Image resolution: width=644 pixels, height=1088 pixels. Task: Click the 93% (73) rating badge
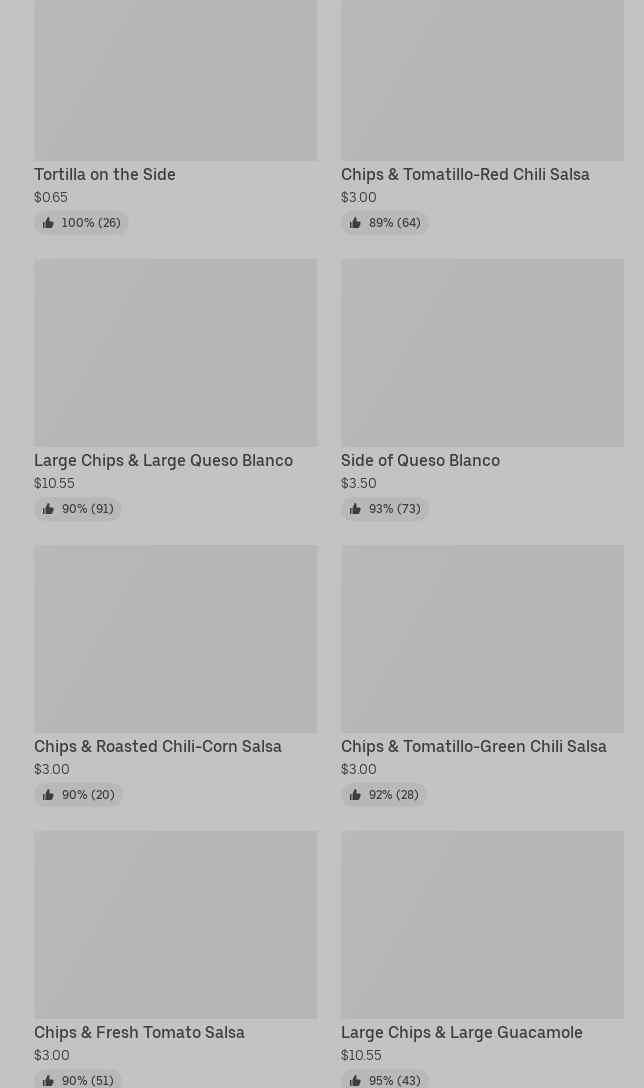pyautogui.click(x=384, y=509)
